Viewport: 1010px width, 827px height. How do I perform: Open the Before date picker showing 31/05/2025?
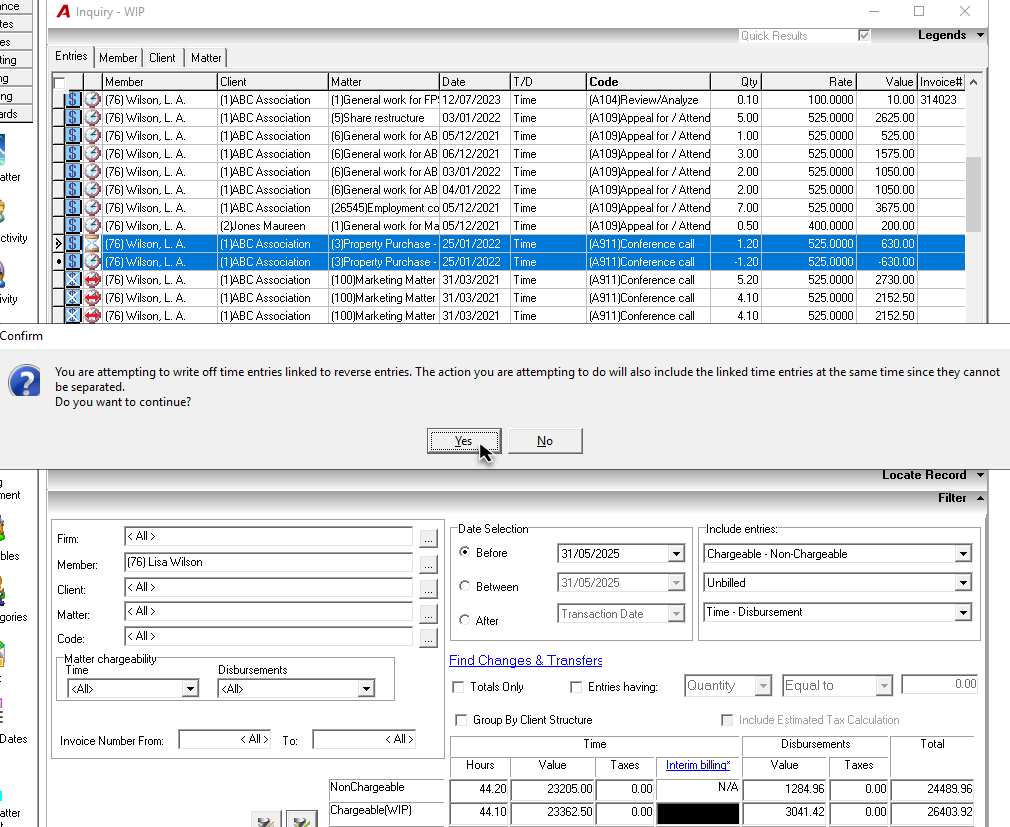coord(676,554)
